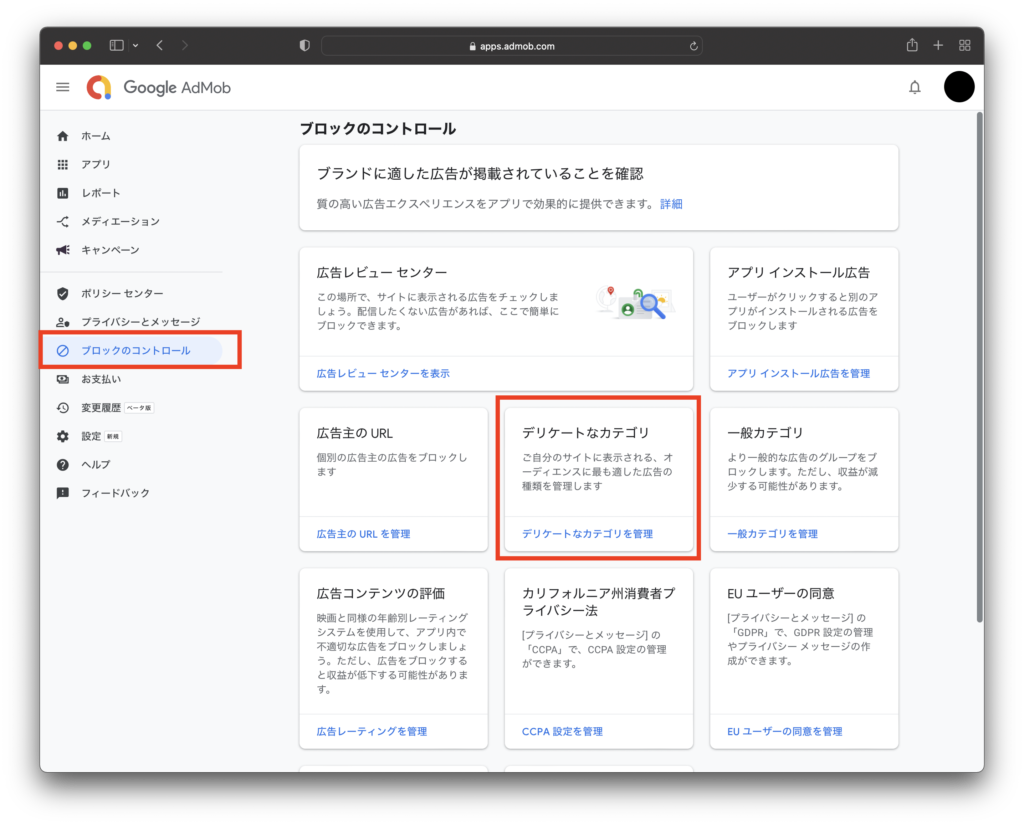Click the apps.admob.com address bar
Screen dimensions: 1024x825
[x=511, y=46]
